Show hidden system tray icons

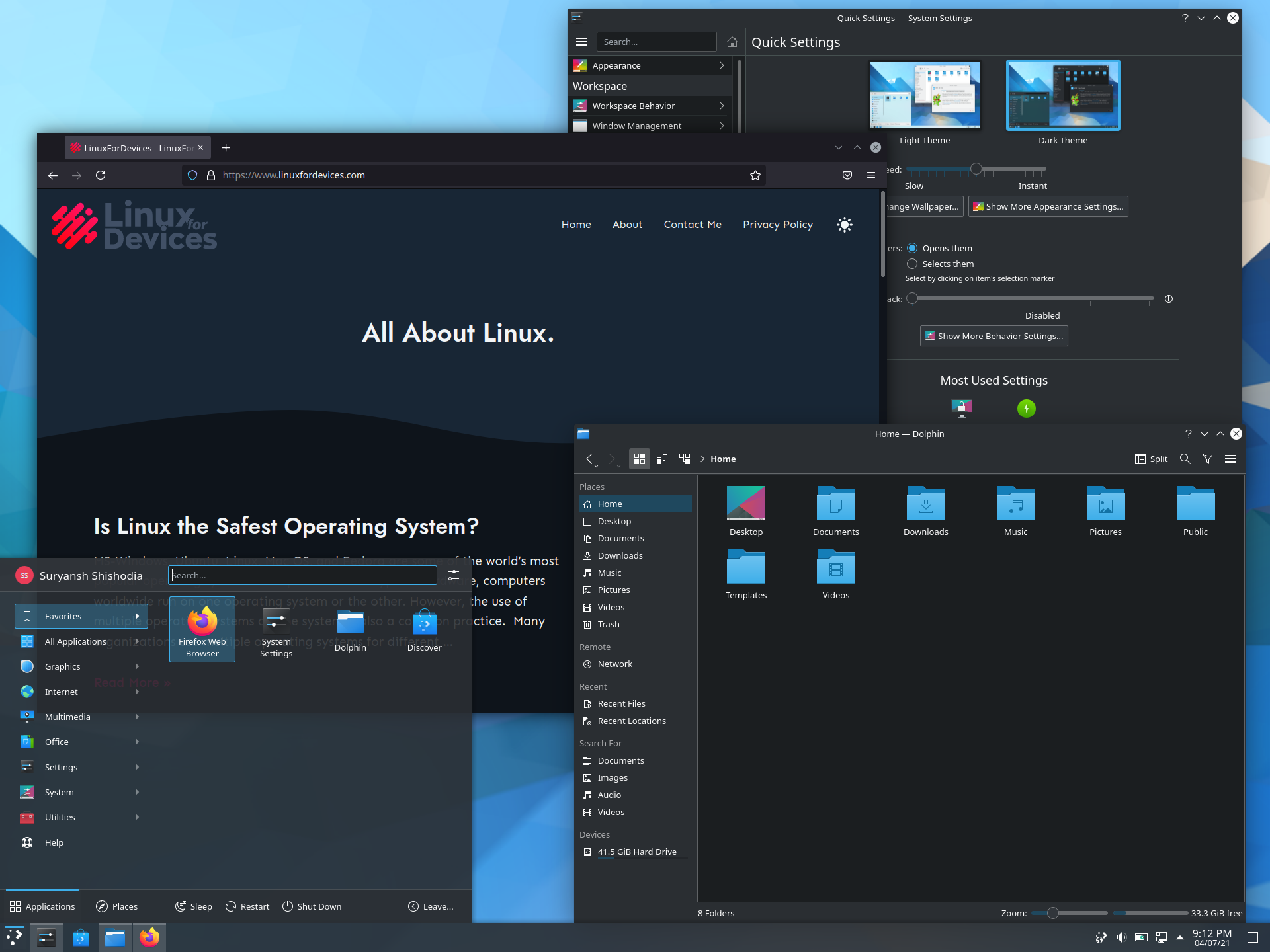(x=1179, y=937)
